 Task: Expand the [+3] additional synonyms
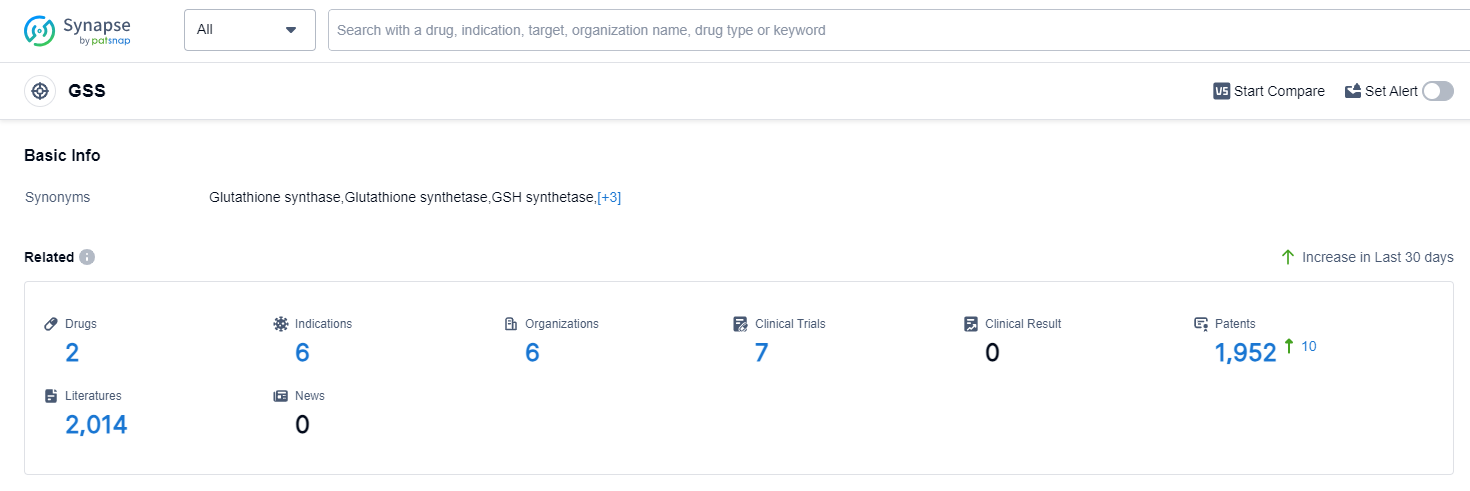tap(609, 198)
